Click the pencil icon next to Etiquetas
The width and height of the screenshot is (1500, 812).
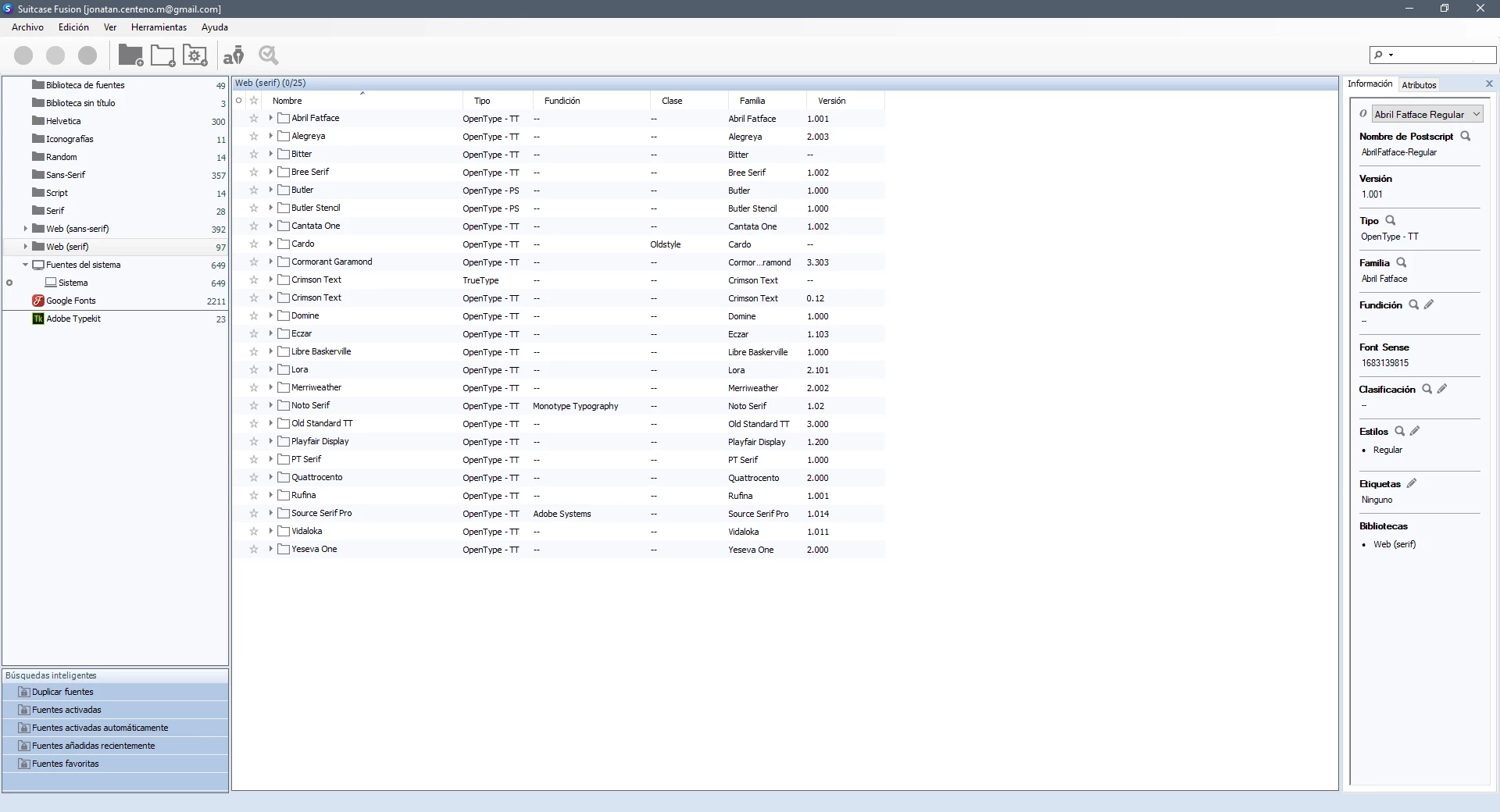point(1412,483)
